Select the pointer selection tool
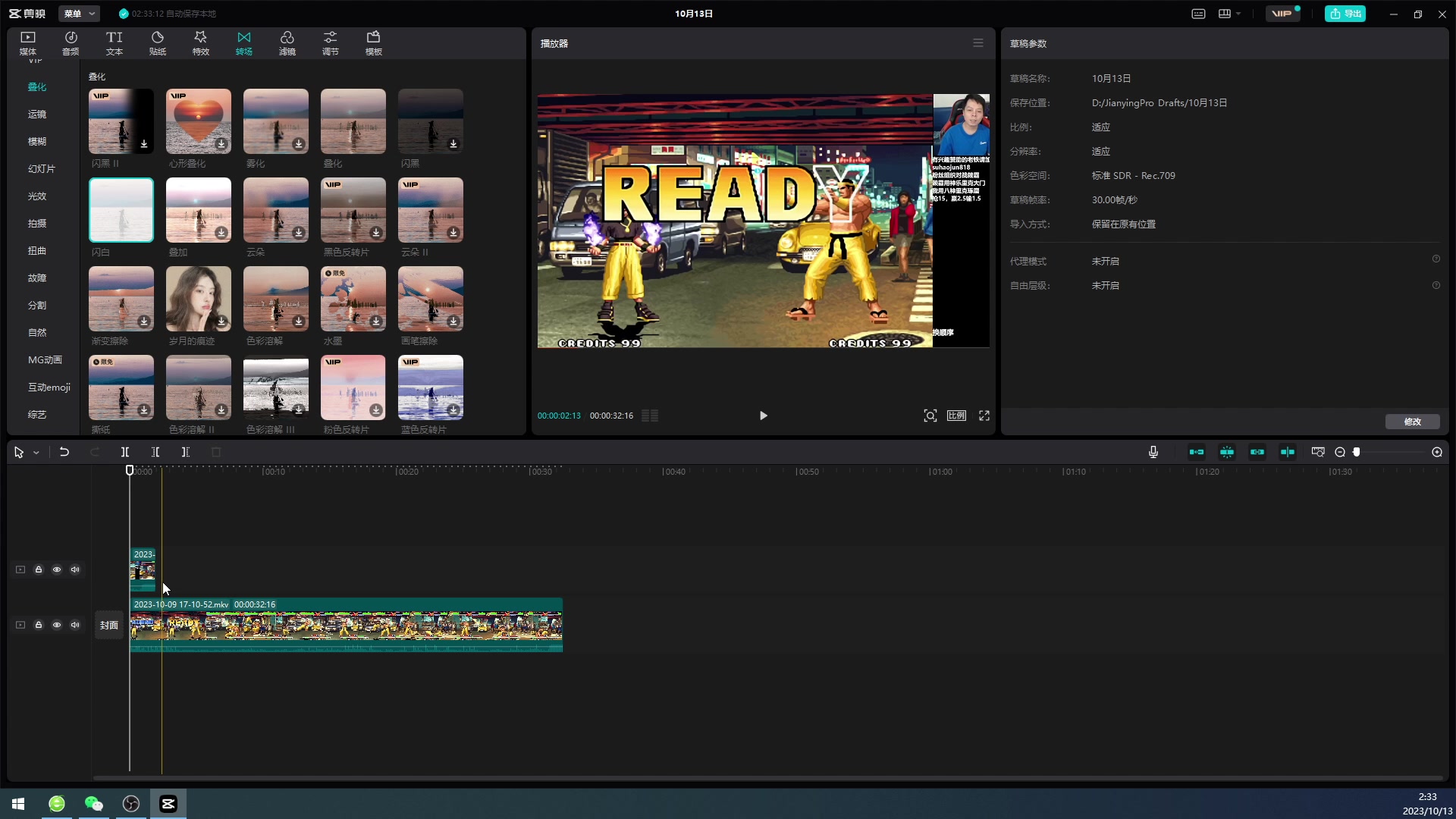The width and height of the screenshot is (1456, 819). pos(19,453)
